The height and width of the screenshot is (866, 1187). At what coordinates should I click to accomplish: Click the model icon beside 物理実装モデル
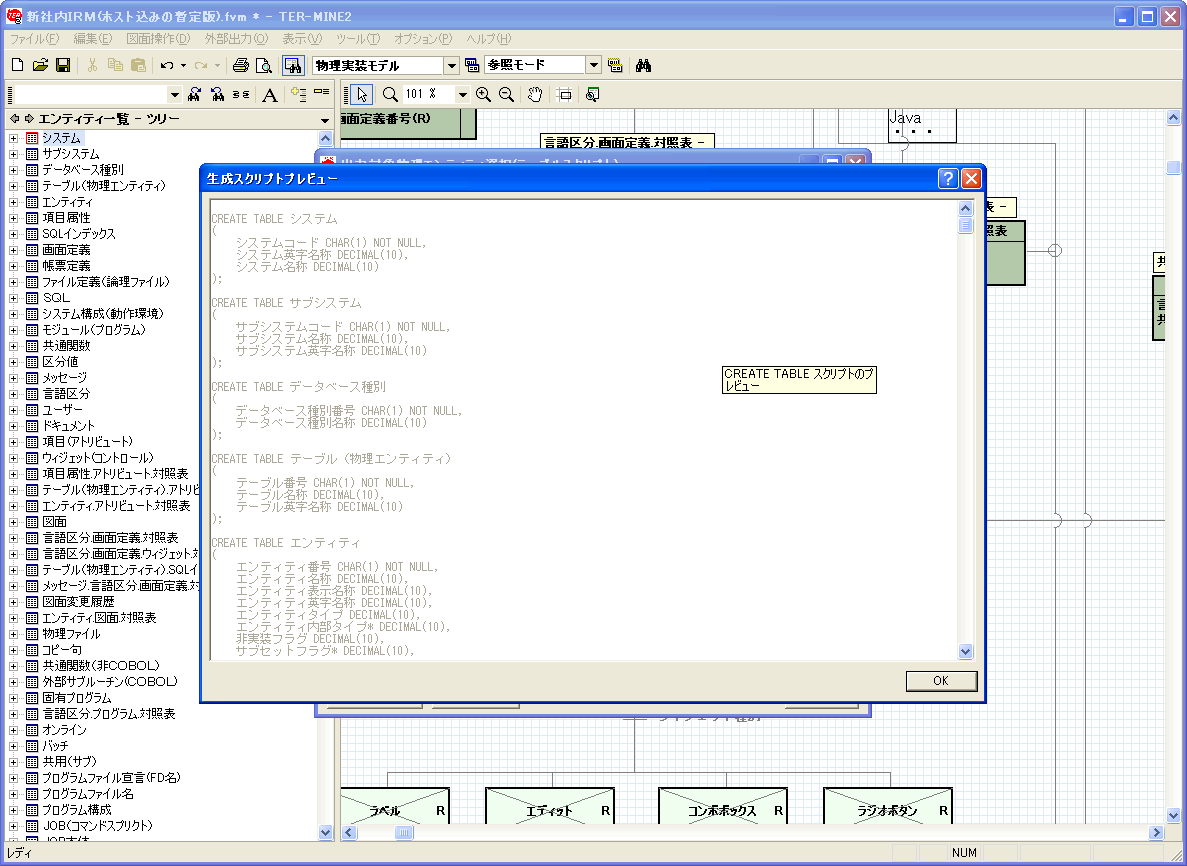pos(472,66)
